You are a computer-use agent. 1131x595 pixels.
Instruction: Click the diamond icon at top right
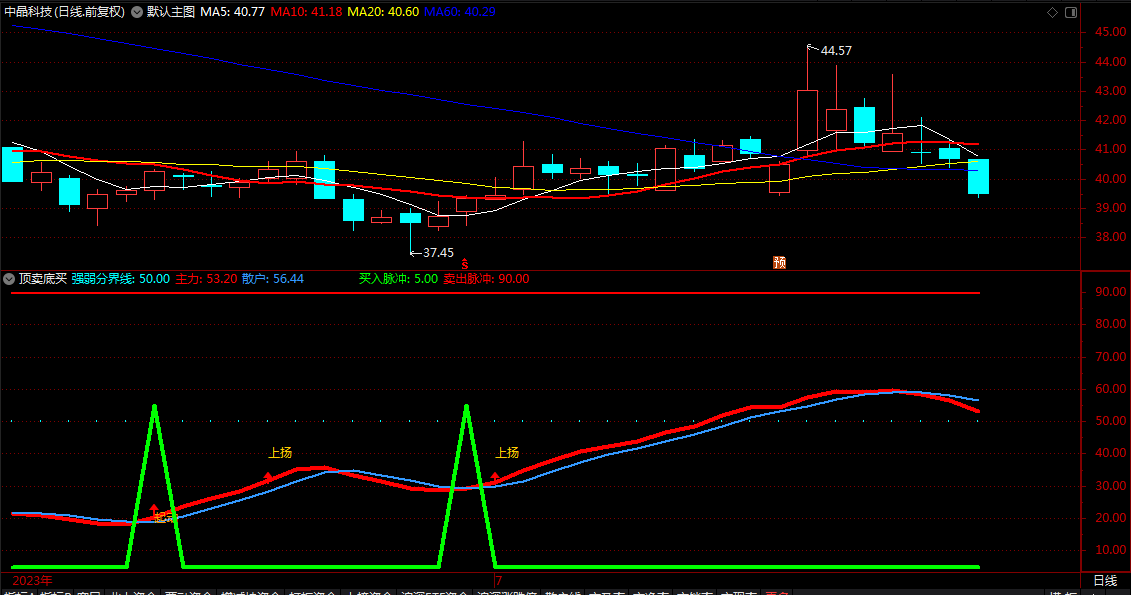click(1052, 12)
